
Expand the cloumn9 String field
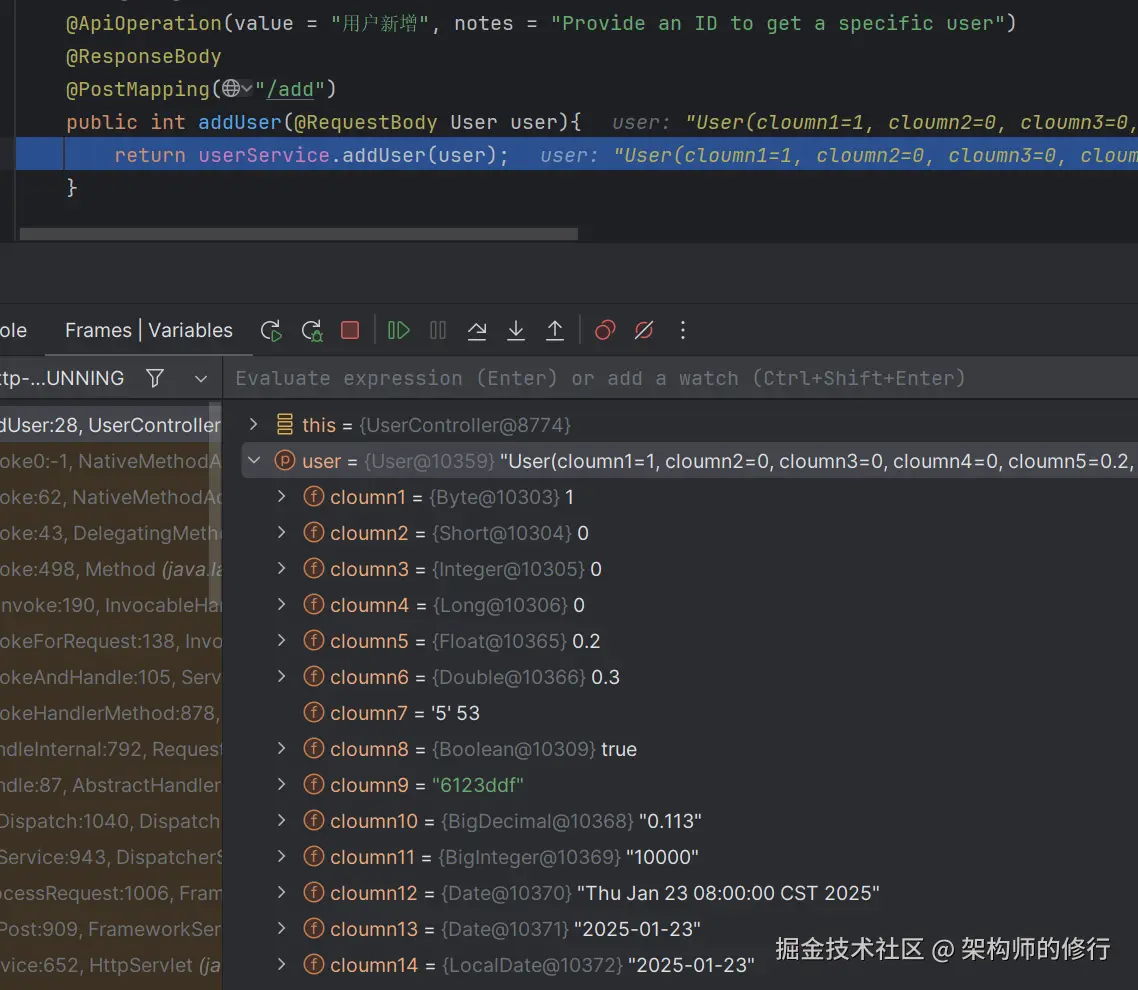[x=282, y=784]
